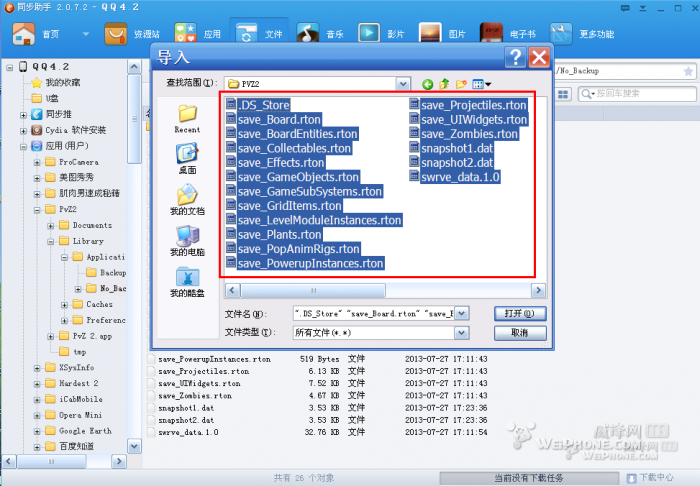Click the 取消 cancel button
Screen dimensions: 700x486
[x=520, y=332]
